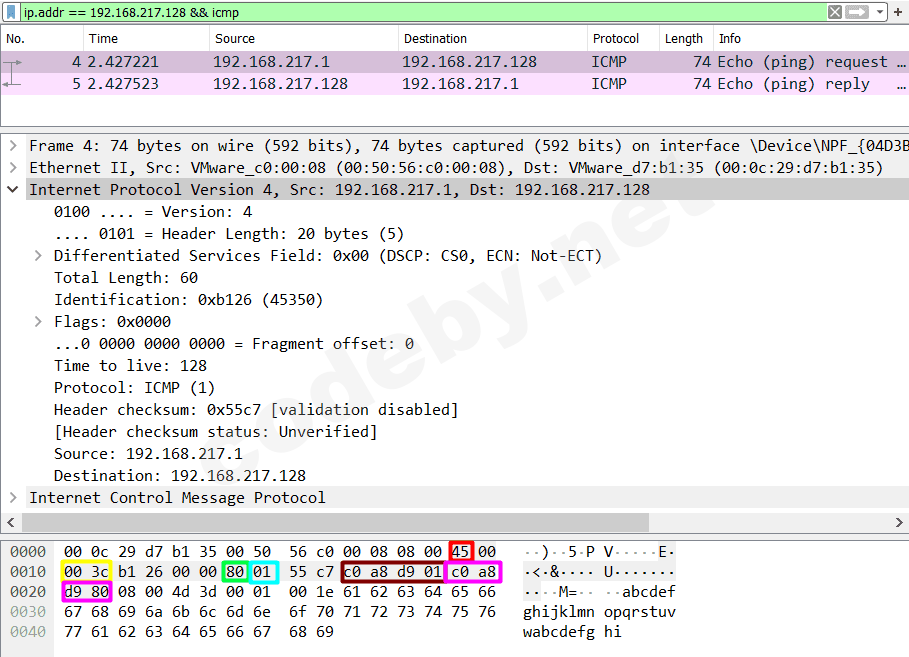Apply the display filter arrow button

tap(857, 12)
